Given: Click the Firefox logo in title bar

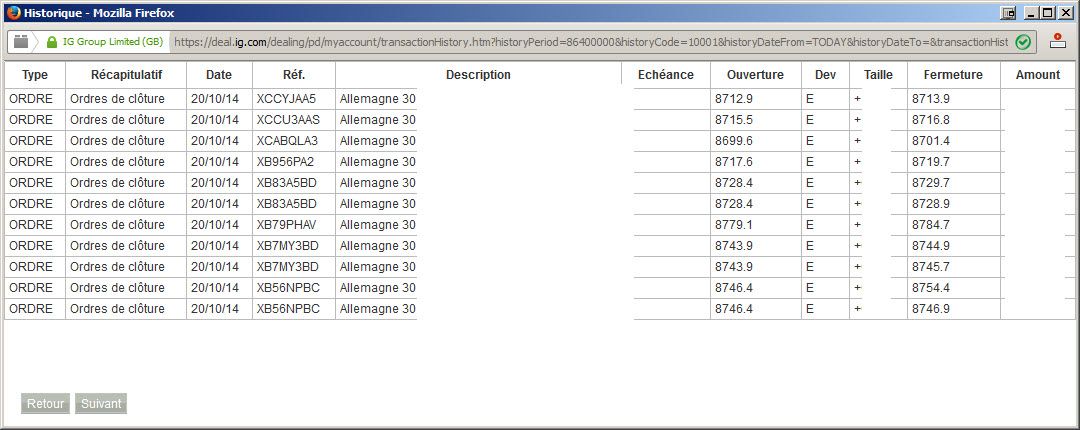Looking at the screenshot, I should (12, 13).
